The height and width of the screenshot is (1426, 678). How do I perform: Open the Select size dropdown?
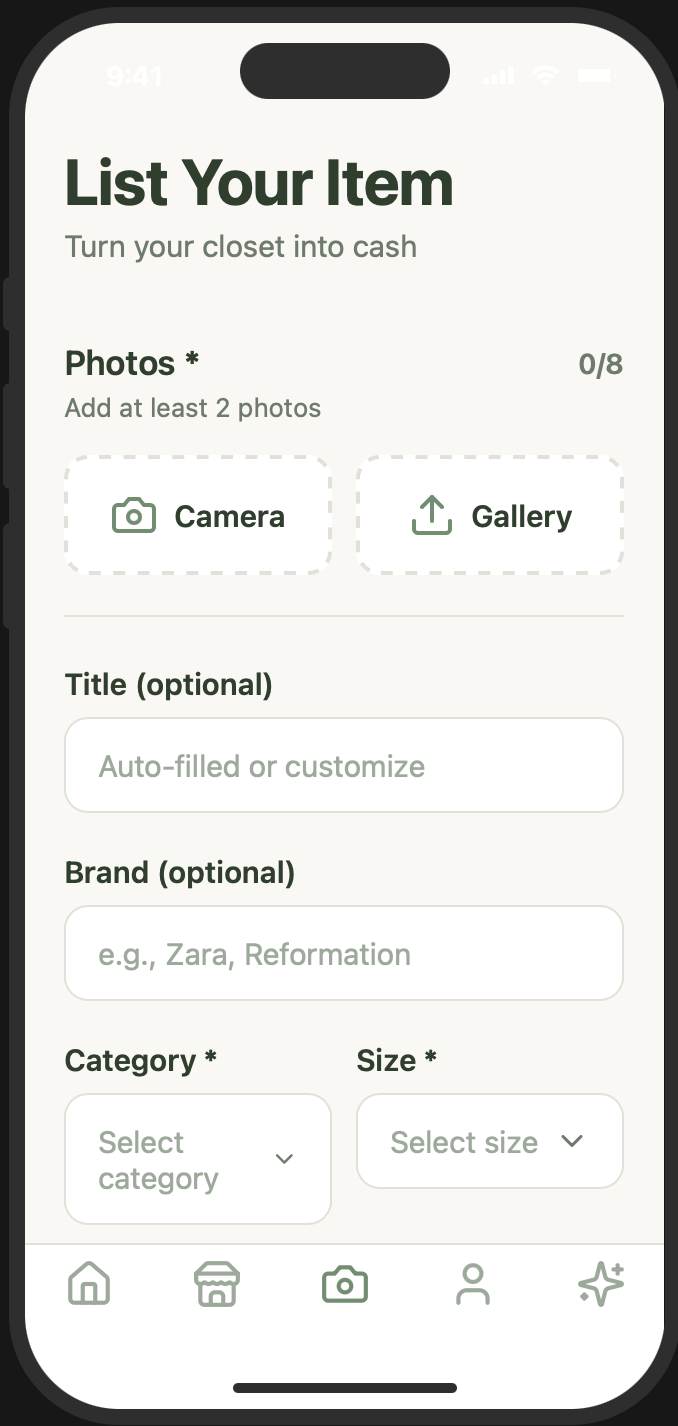pos(490,1141)
